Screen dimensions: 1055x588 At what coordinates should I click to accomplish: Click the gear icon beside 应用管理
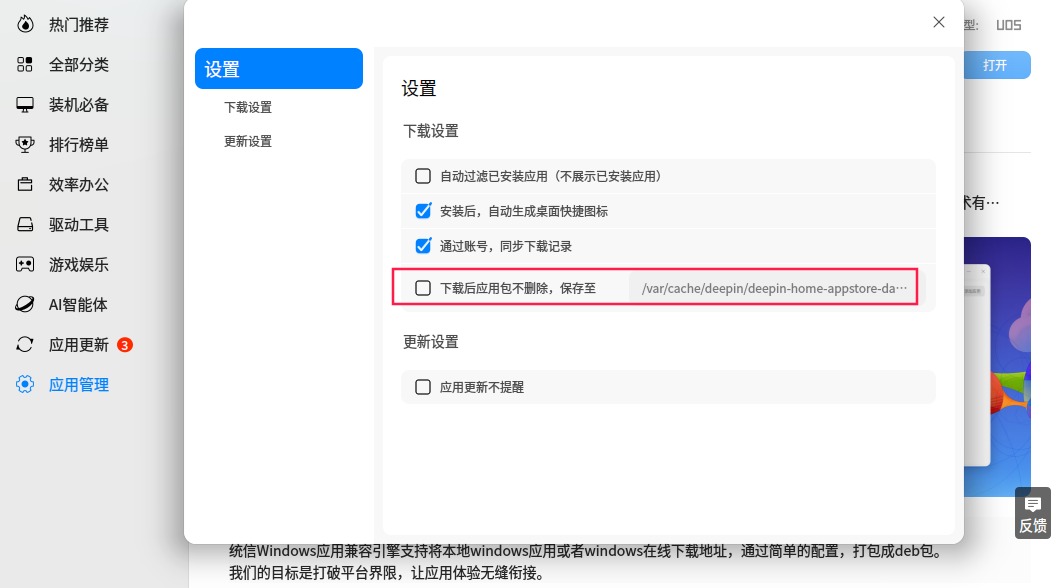pos(25,384)
